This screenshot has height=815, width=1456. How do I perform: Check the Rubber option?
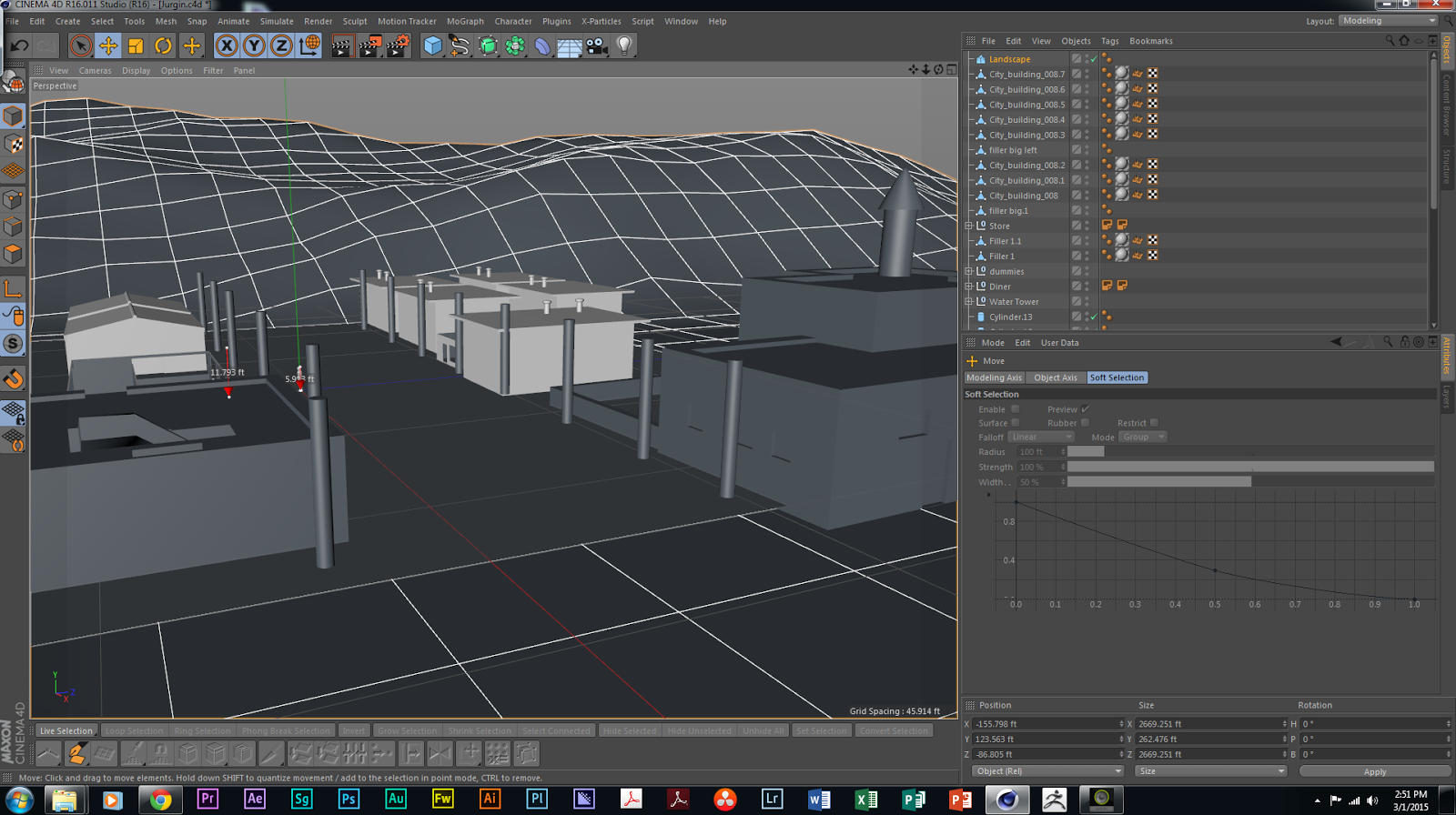click(x=1085, y=423)
